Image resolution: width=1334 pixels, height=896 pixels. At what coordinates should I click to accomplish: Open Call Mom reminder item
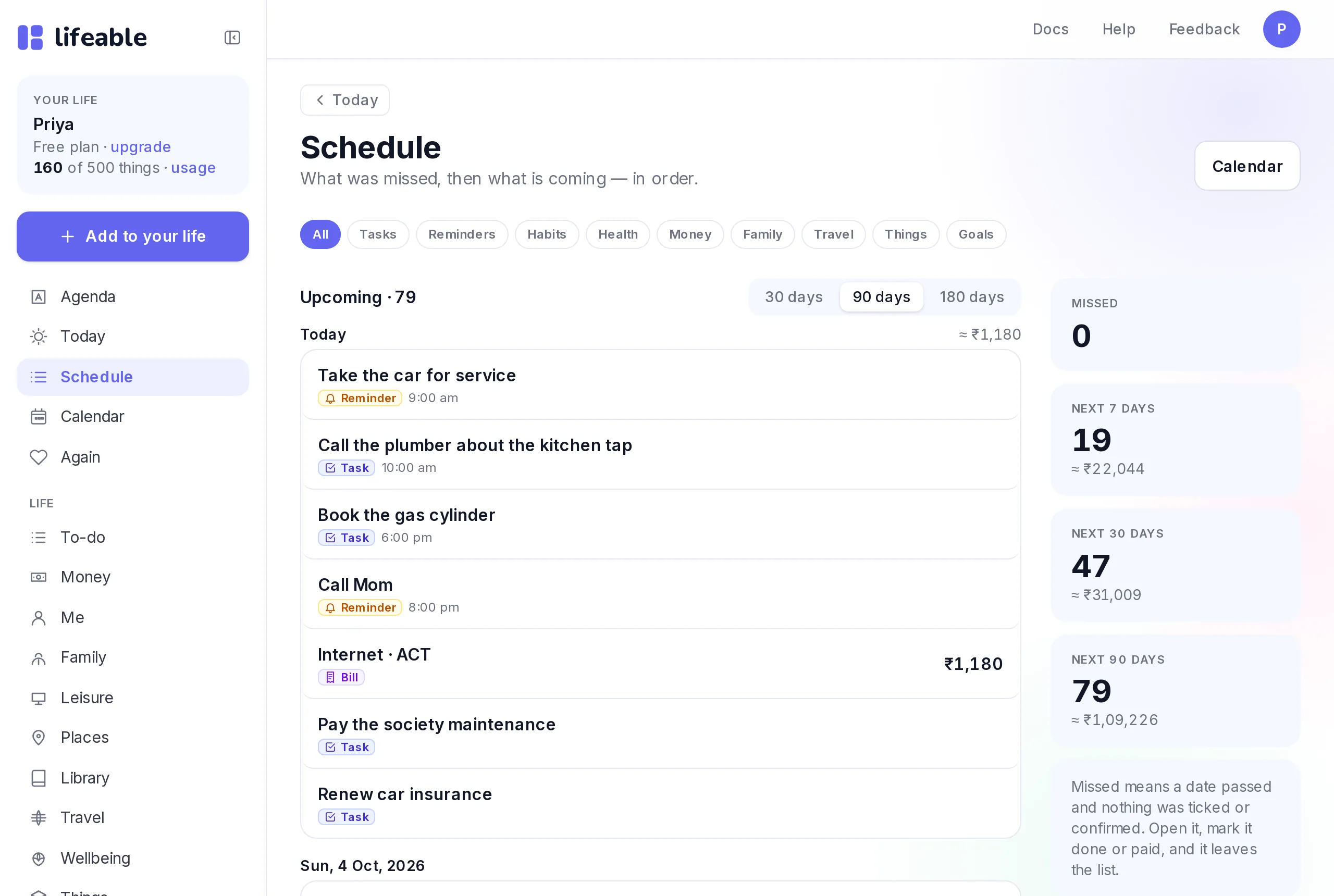point(660,595)
